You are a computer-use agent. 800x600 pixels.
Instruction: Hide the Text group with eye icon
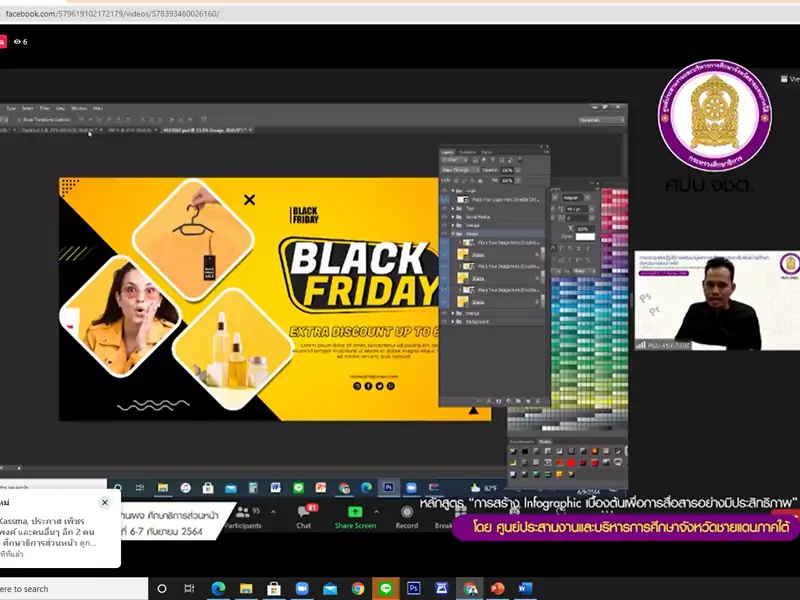pos(444,209)
